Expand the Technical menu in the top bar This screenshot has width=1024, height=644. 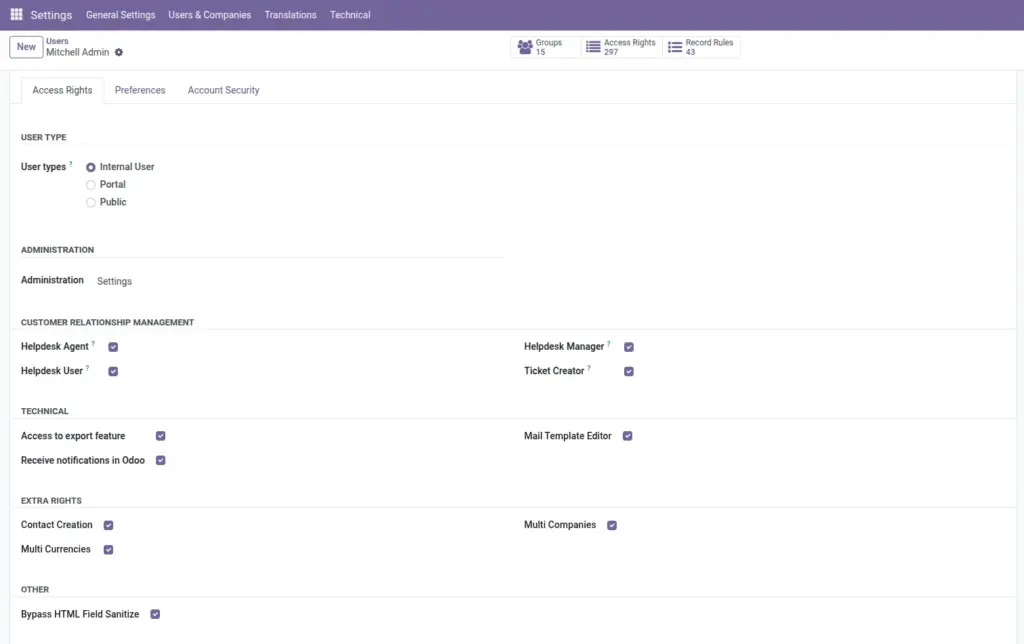click(x=350, y=14)
